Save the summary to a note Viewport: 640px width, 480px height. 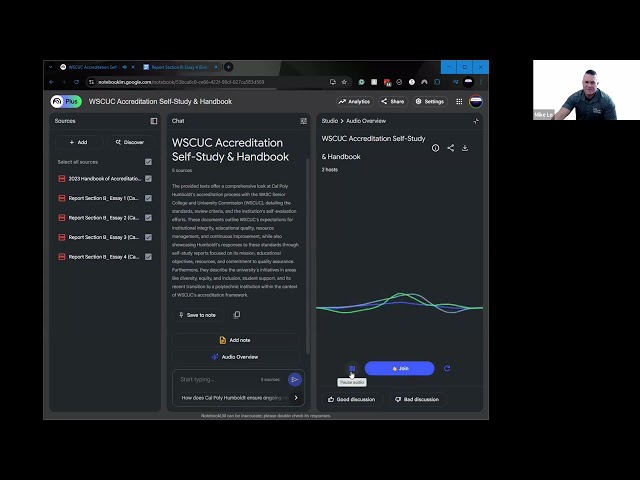click(x=198, y=315)
